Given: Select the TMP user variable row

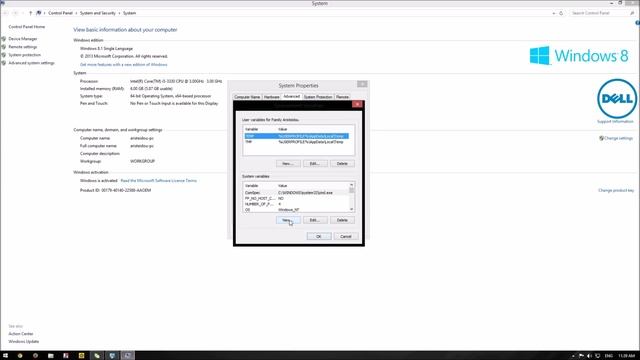Looking at the screenshot, I should [x=296, y=142].
